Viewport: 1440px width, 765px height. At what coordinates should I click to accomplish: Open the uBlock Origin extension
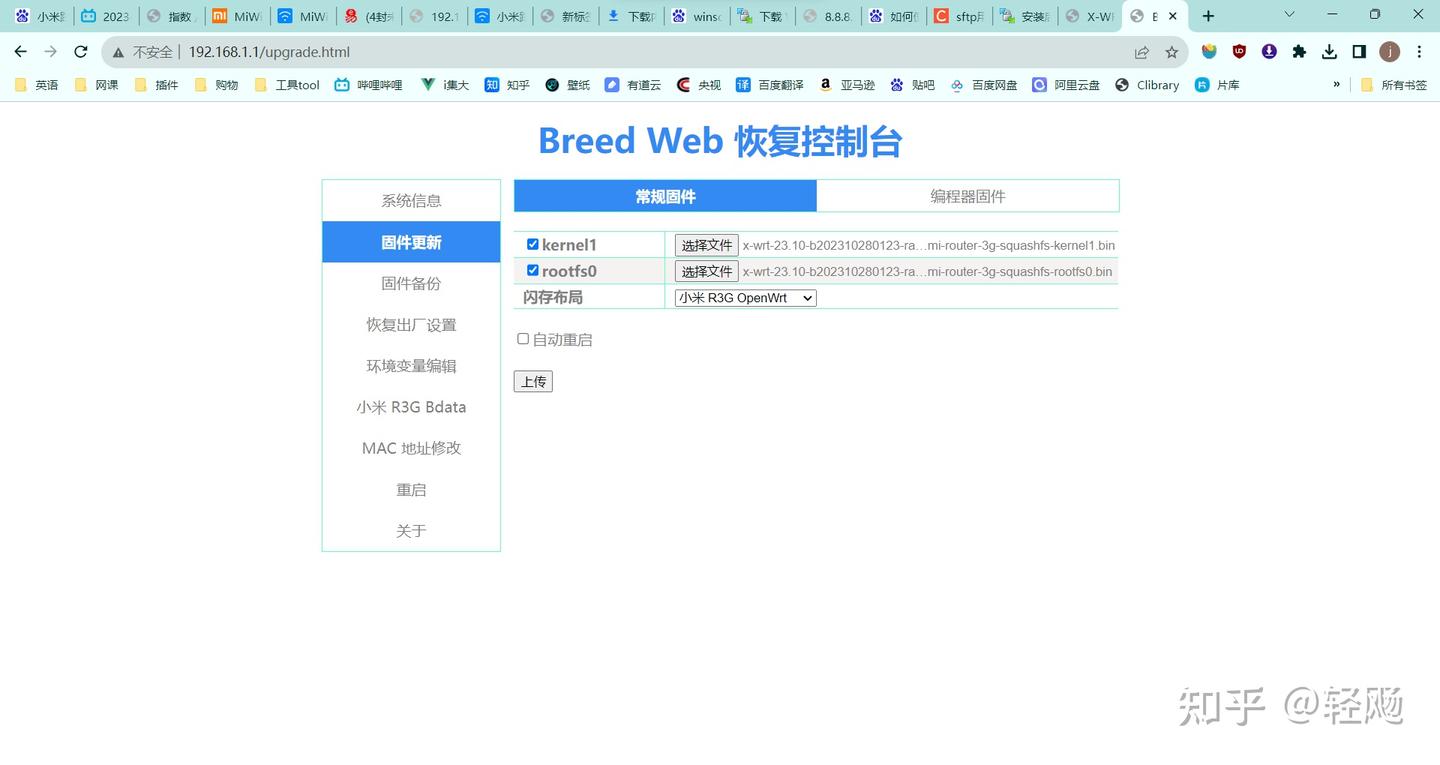(x=1239, y=51)
